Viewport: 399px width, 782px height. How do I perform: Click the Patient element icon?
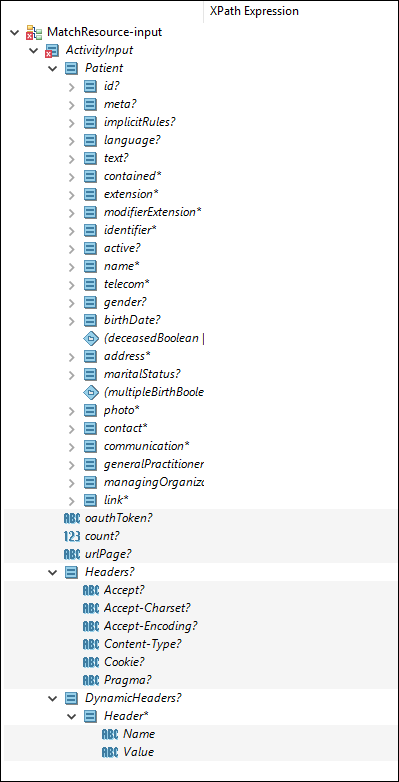point(71,68)
